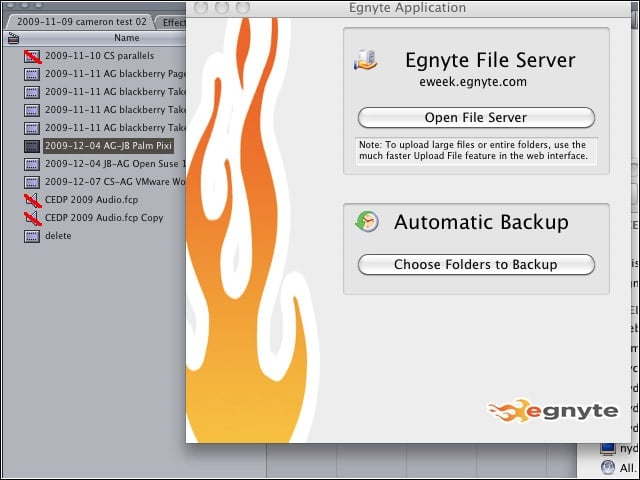Select the 2009-12-04 JB-AG Open Suse sequence
Viewport: 640px width, 480px height.
pyautogui.click(x=115, y=164)
